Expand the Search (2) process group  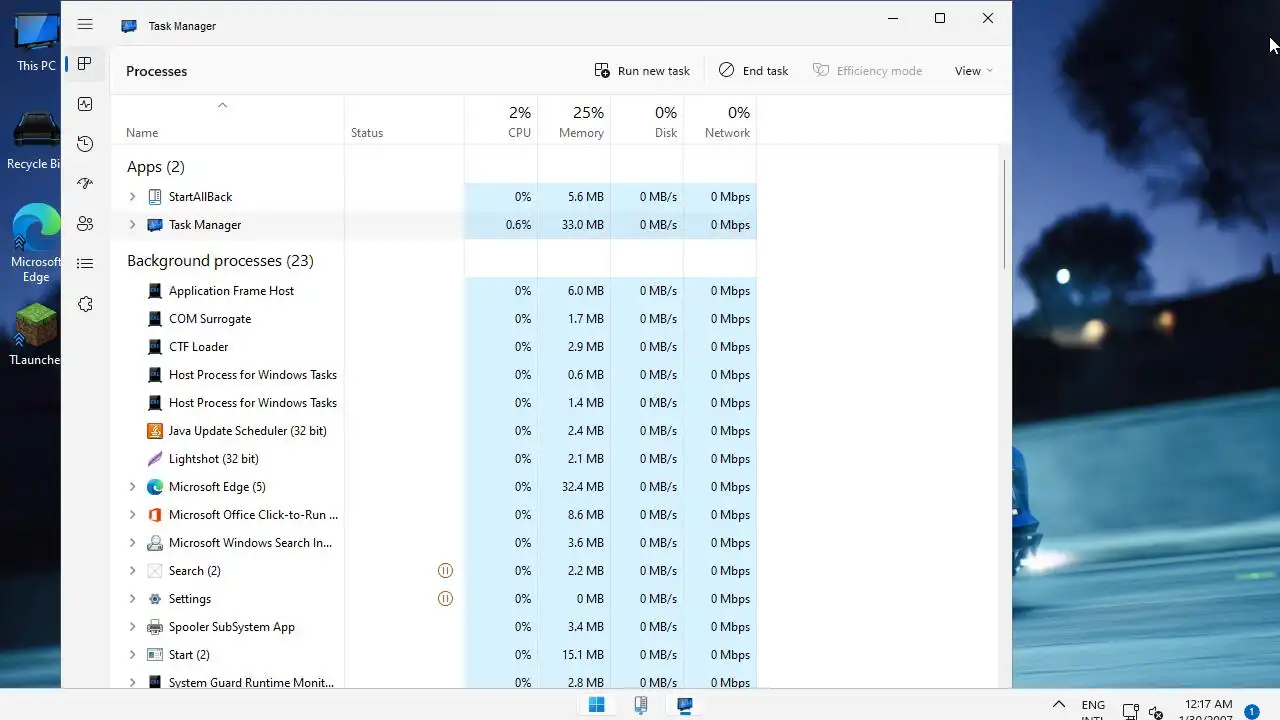tap(132, 571)
